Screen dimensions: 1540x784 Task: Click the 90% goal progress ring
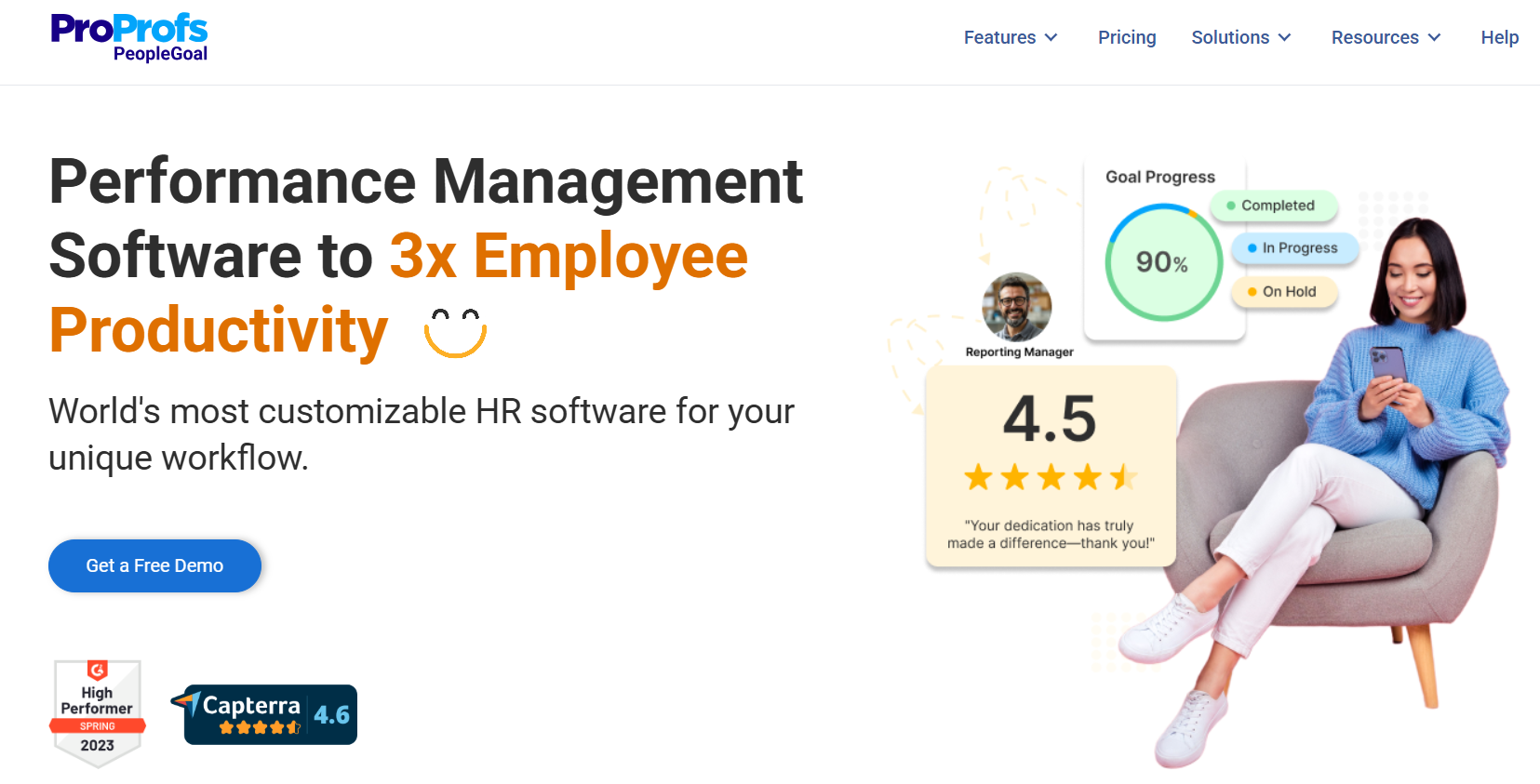click(1162, 263)
